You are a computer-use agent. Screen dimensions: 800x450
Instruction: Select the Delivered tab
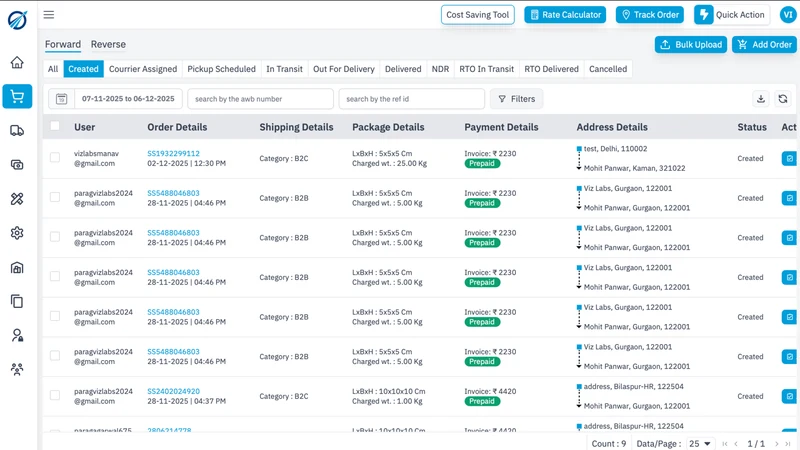coord(403,69)
